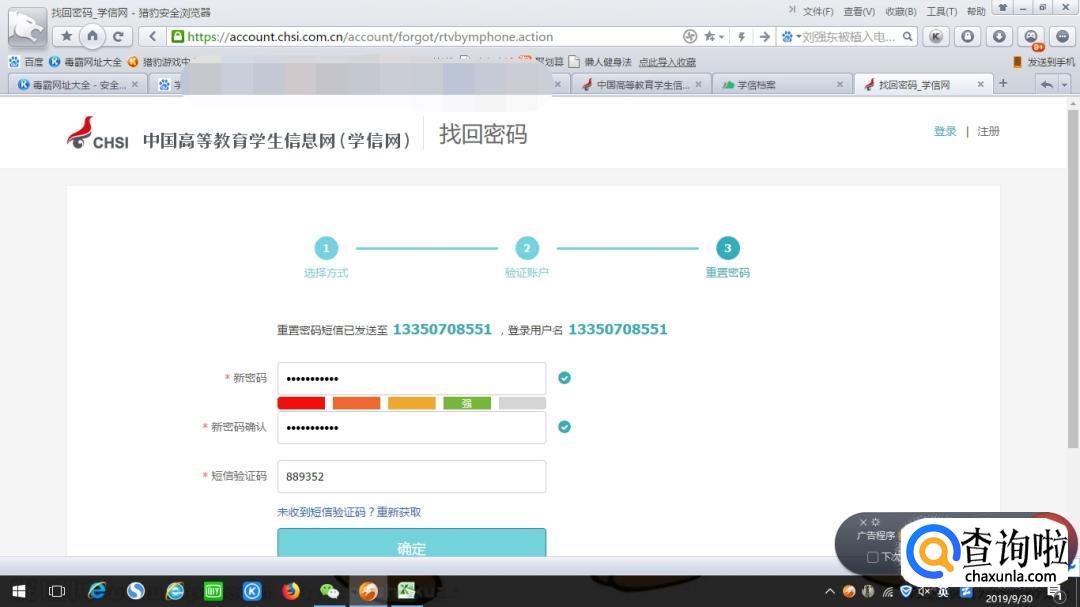The image size is (1080, 607).
Task: Click the 短信验证码 input field
Action: pos(411,476)
